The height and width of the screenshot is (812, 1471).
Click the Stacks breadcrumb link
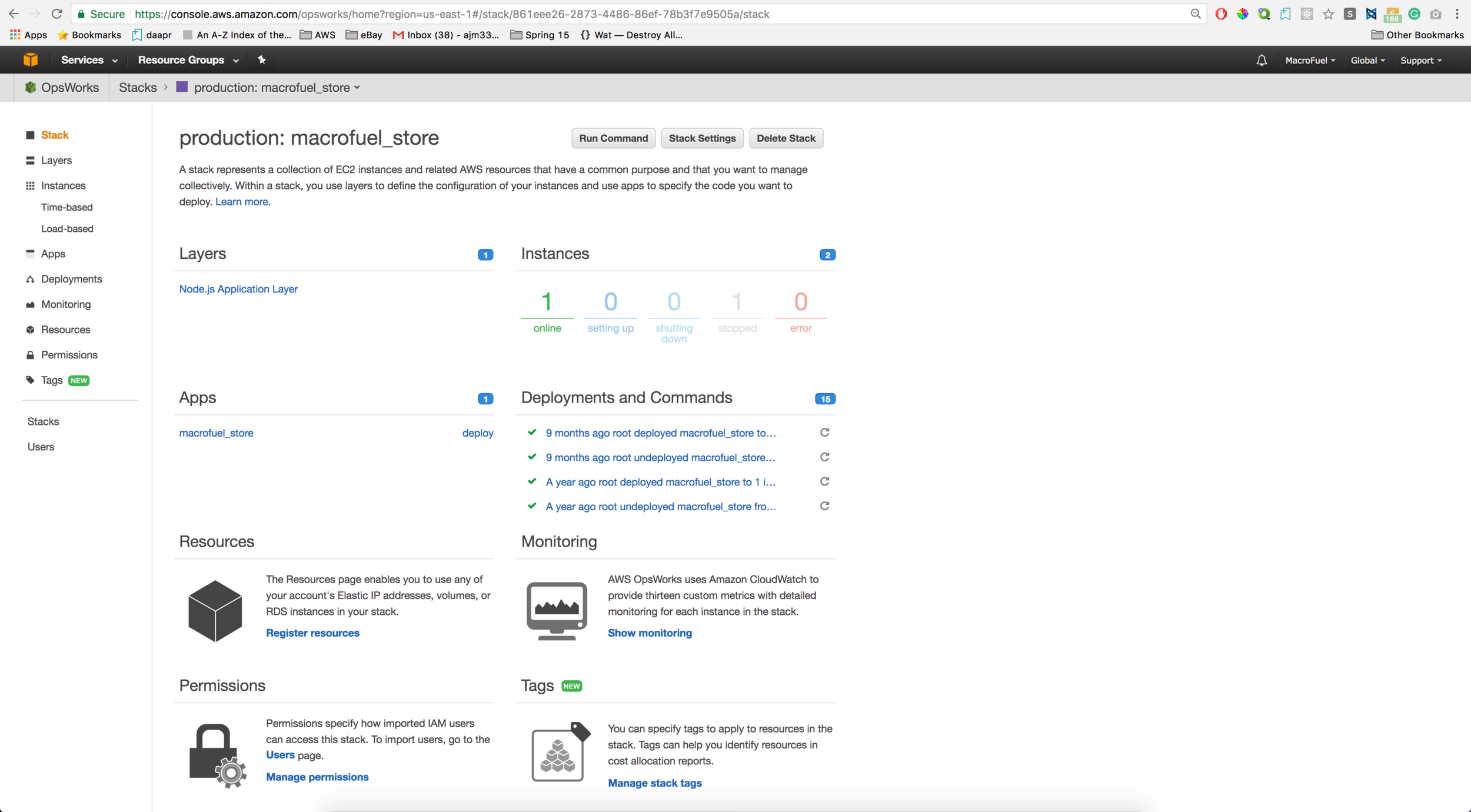tap(138, 88)
